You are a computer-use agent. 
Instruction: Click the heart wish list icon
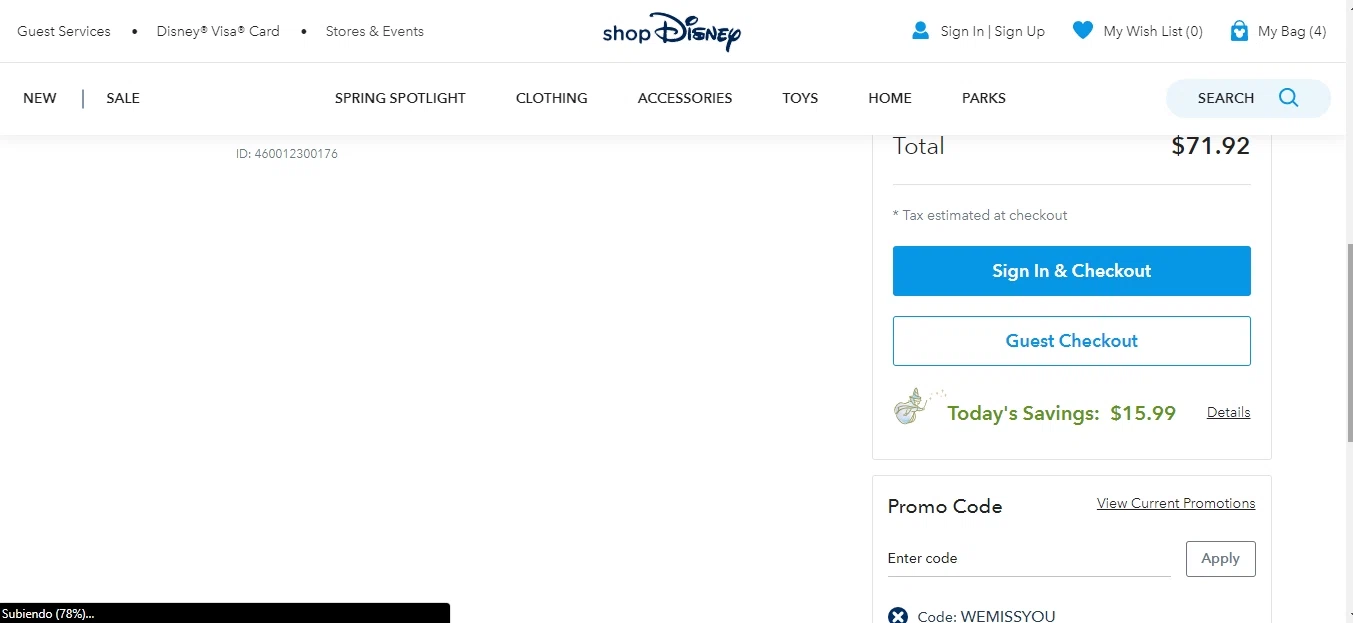click(1082, 31)
